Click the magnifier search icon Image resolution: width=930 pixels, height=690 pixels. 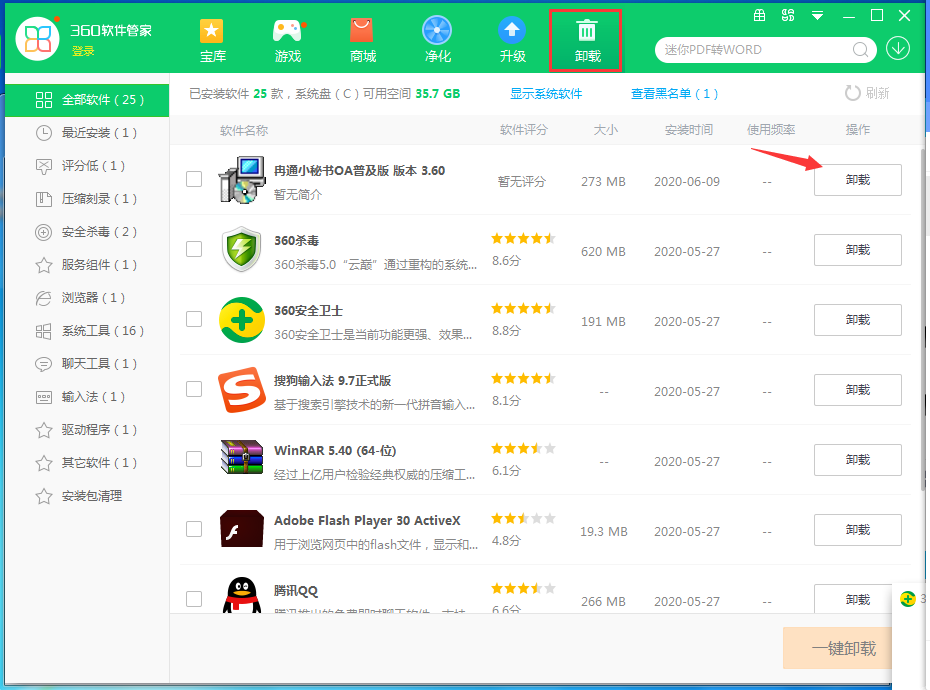pyautogui.click(x=860, y=50)
